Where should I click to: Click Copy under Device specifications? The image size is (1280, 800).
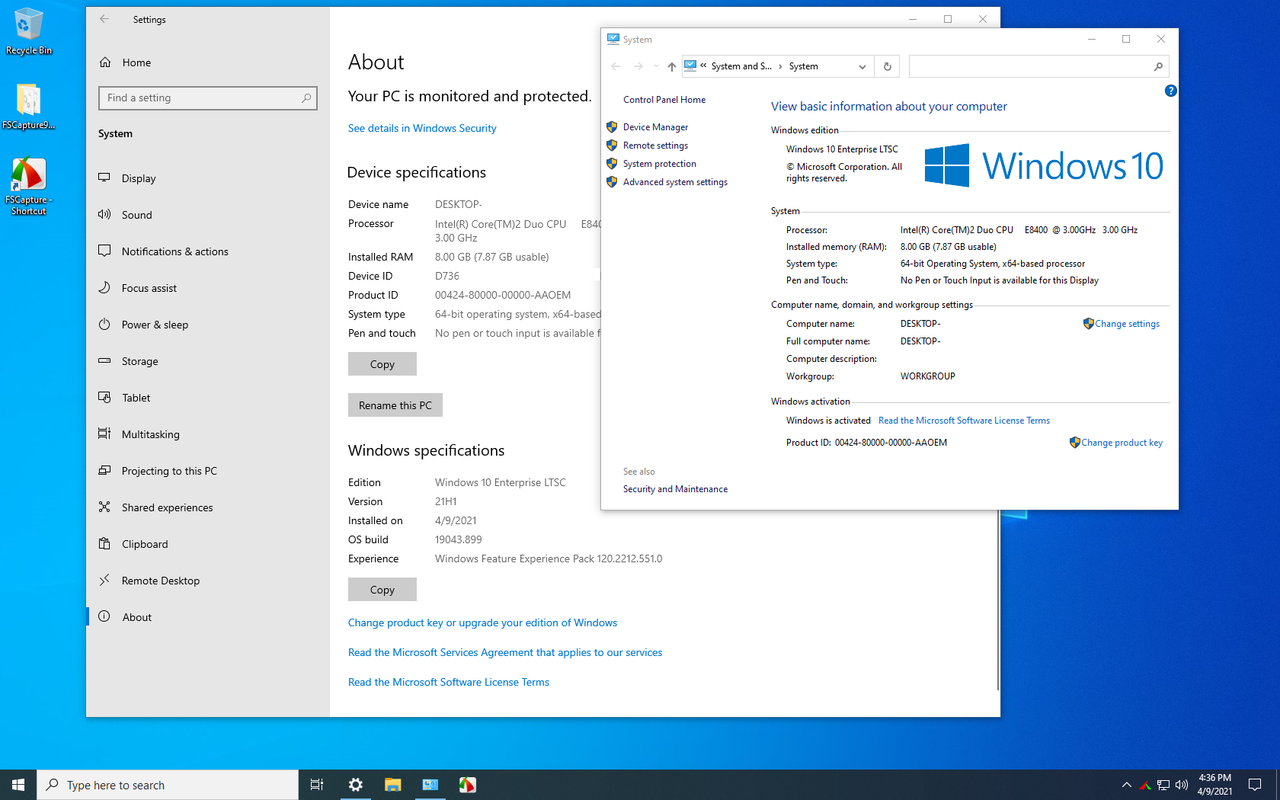point(382,364)
